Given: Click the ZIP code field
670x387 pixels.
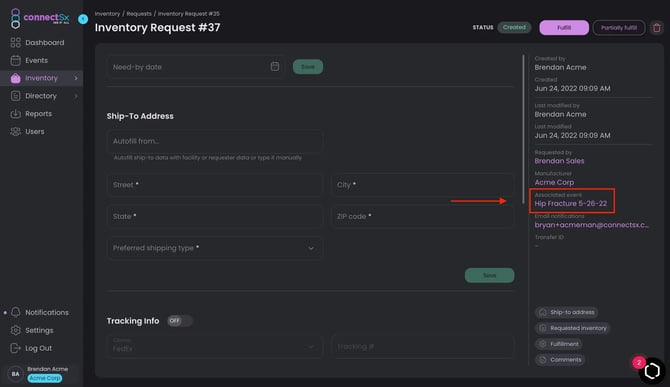Looking at the screenshot, I should click(x=423, y=217).
